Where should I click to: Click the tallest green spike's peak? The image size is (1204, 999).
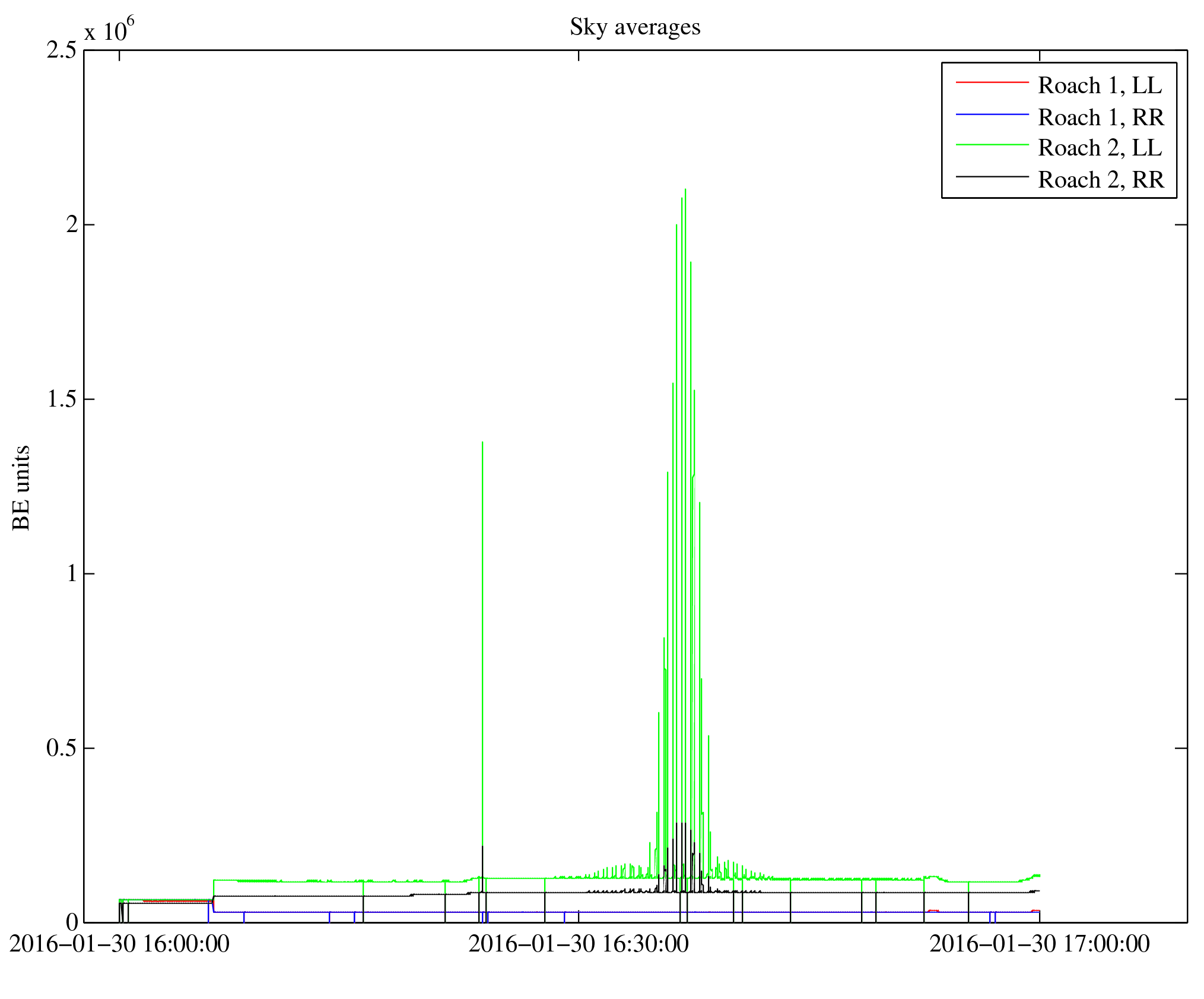685,190
